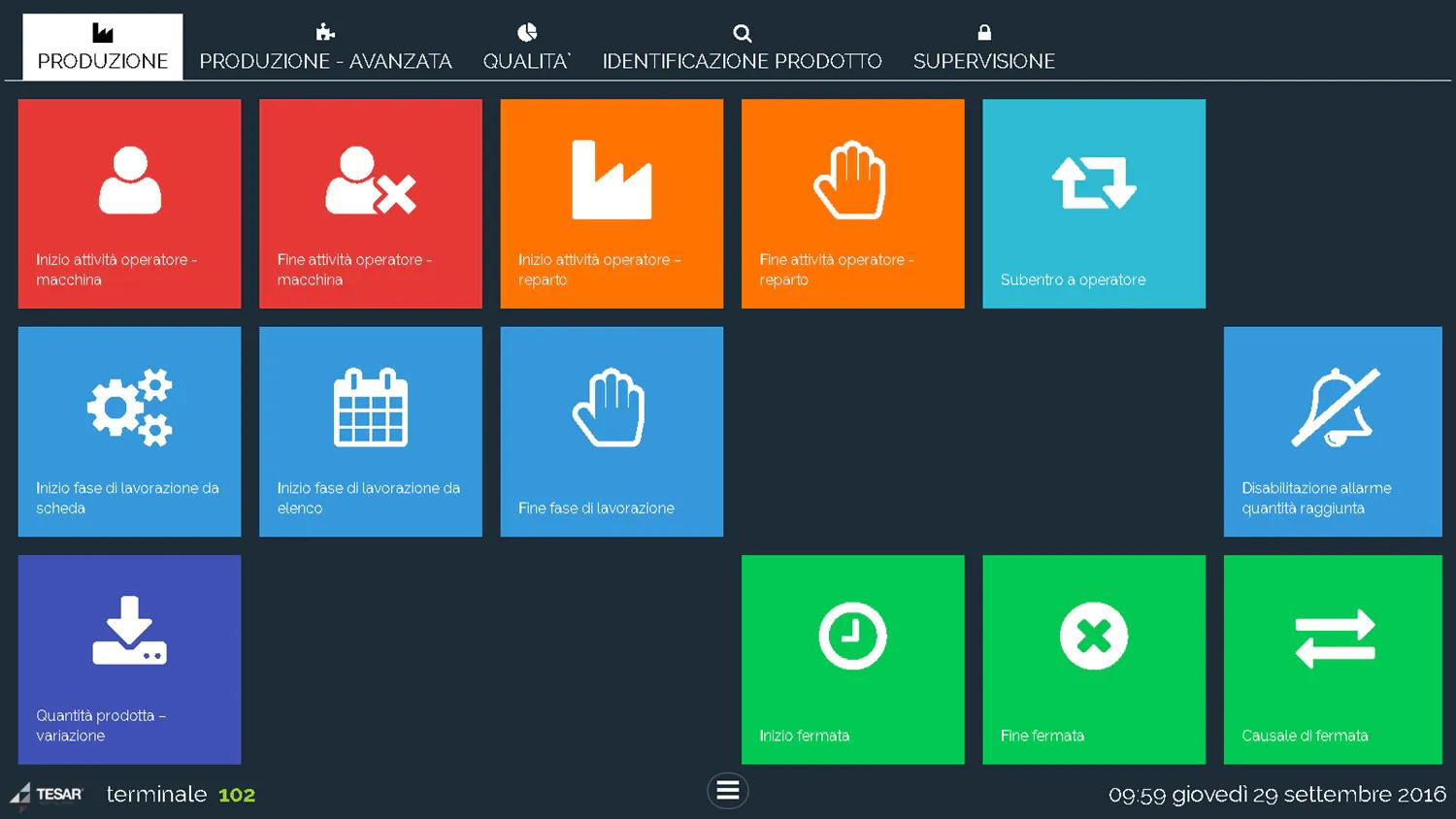Tap the factory icon for Inizio attività operatore - reparto

click(x=612, y=180)
